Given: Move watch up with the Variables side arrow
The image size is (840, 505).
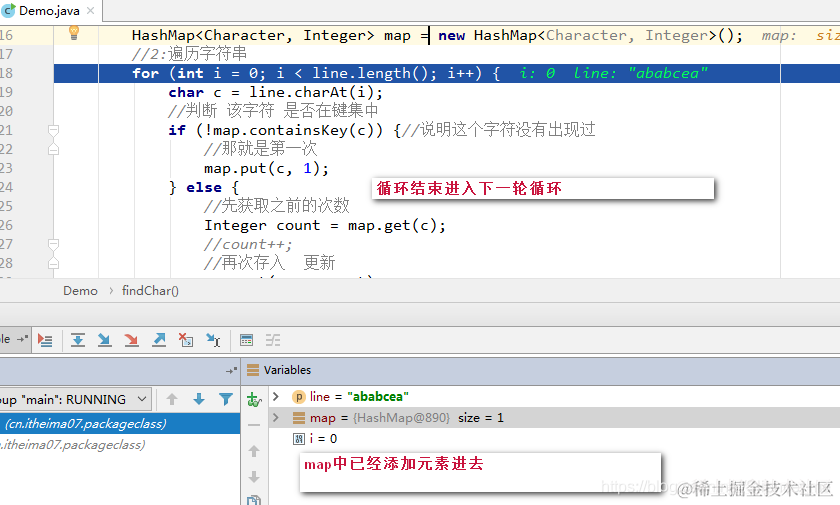Looking at the screenshot, I should (x=254, y=451).
